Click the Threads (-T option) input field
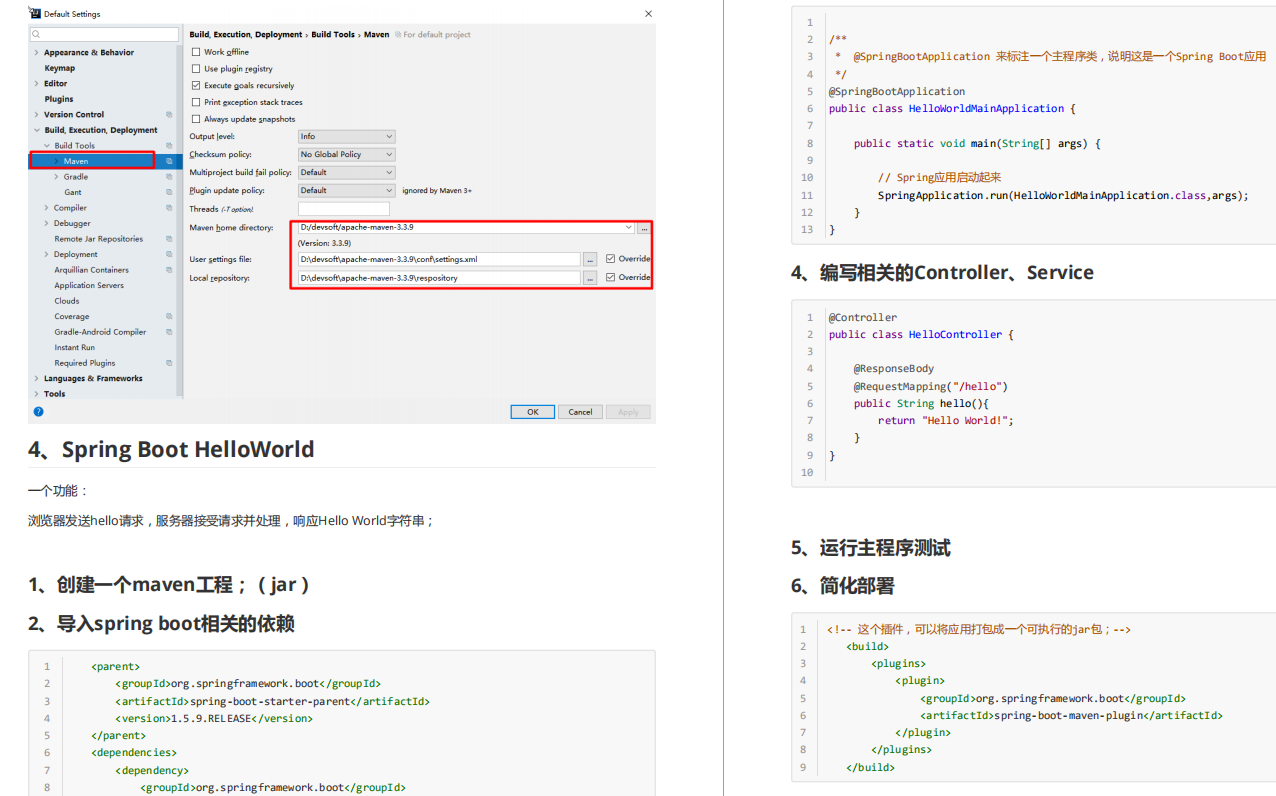 pyautogui.click(x=346, y=208)
